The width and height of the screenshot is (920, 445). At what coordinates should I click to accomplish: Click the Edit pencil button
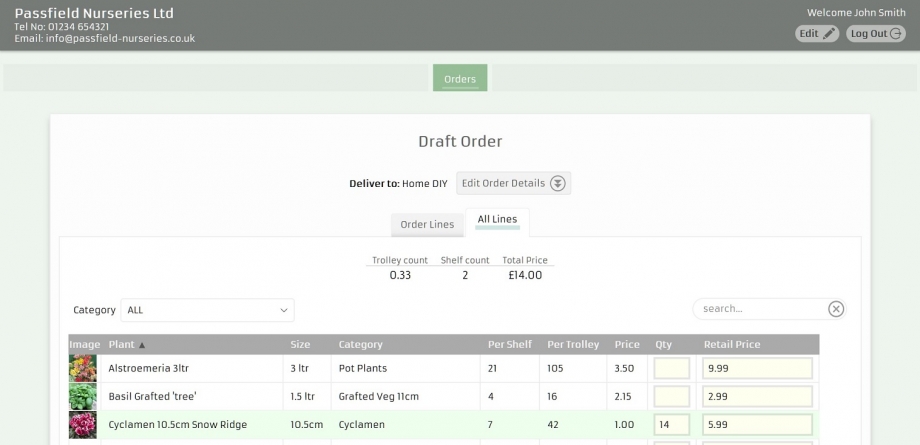817,34
